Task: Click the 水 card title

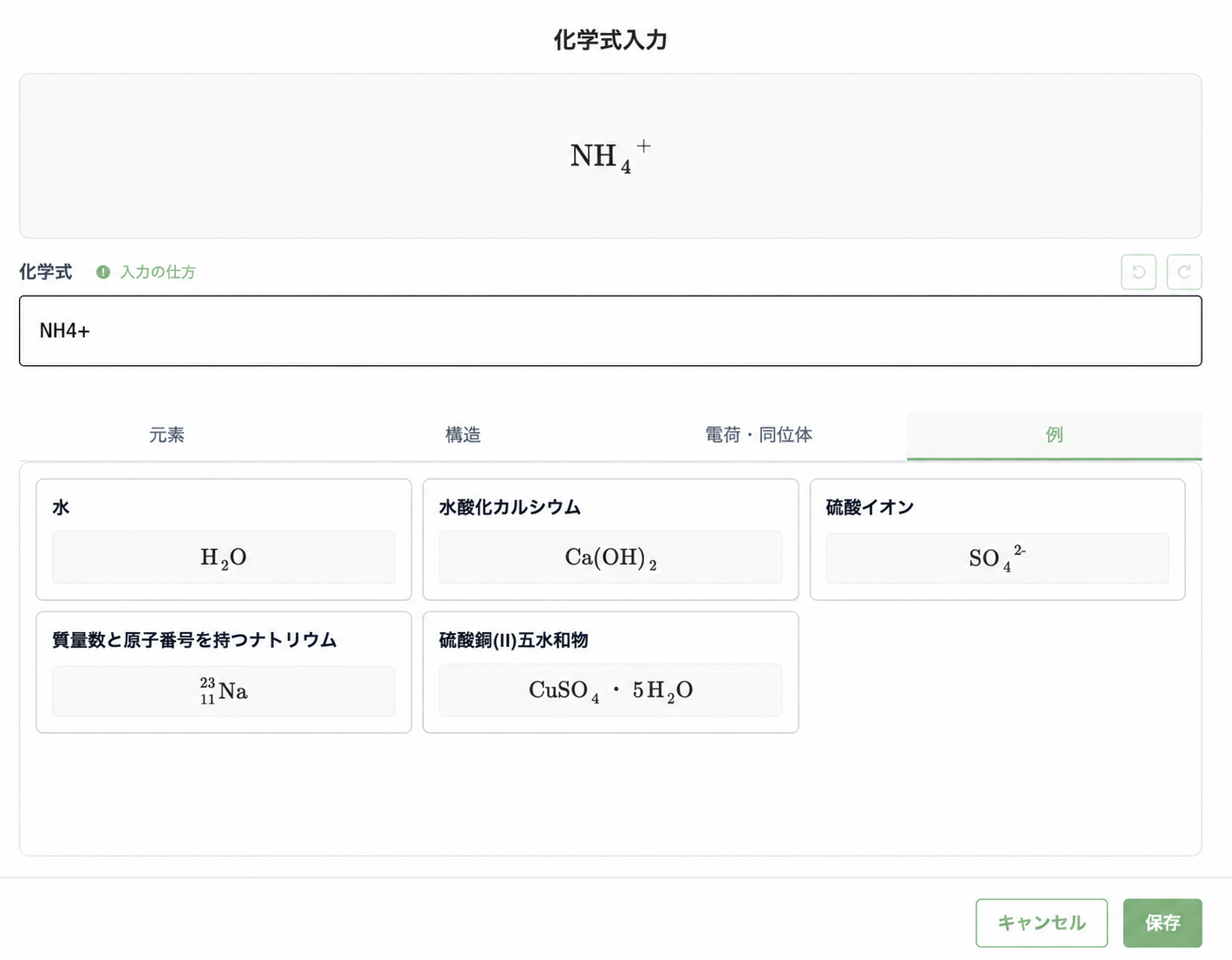Action: pos(61,507)
